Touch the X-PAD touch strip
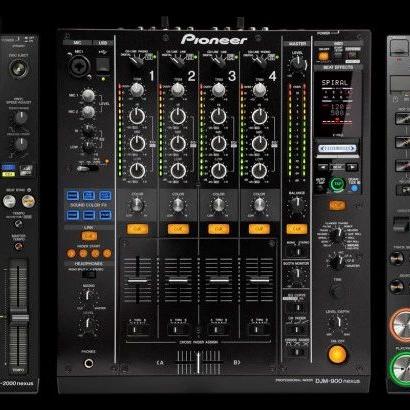This screenshot has height=410, width=410. pyautogui.click(x=337, y=148)
